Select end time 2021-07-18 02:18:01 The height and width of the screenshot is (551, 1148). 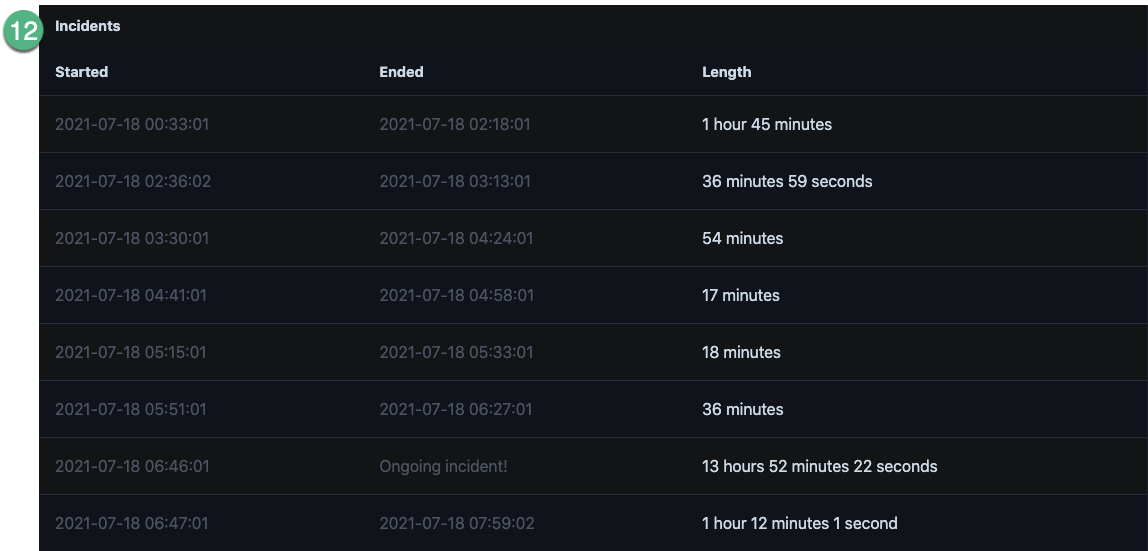455,124
